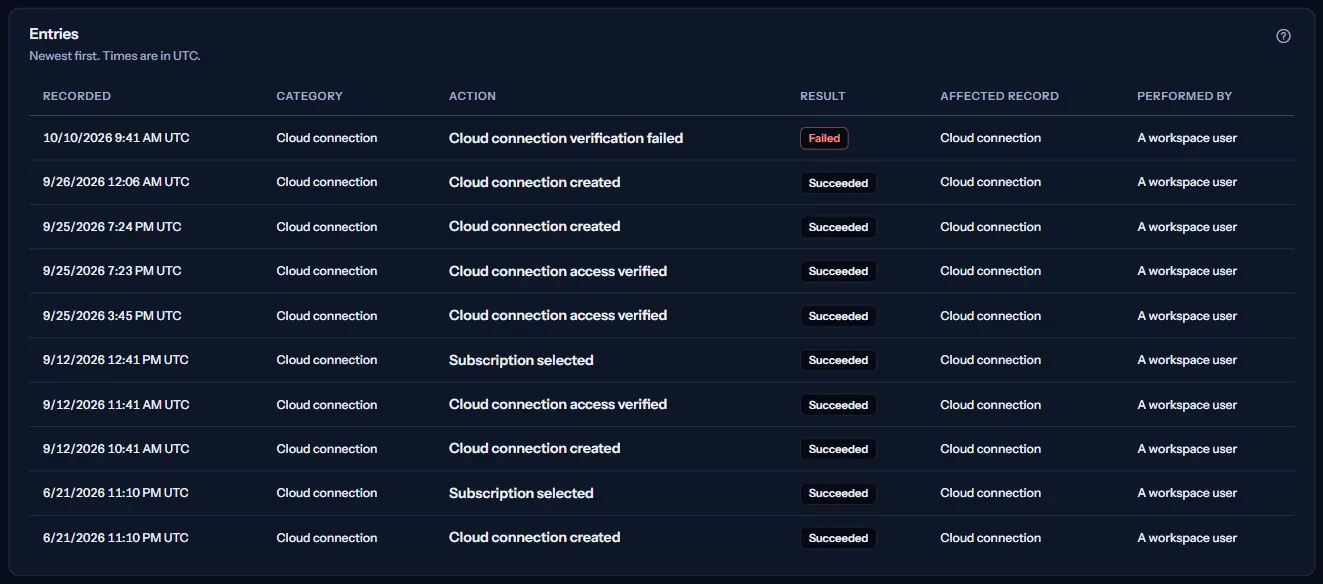Click 'A workspace user' in 9/25/2026 3:45 PM row
This screenshot has width=1323, height=584.
1187,316
